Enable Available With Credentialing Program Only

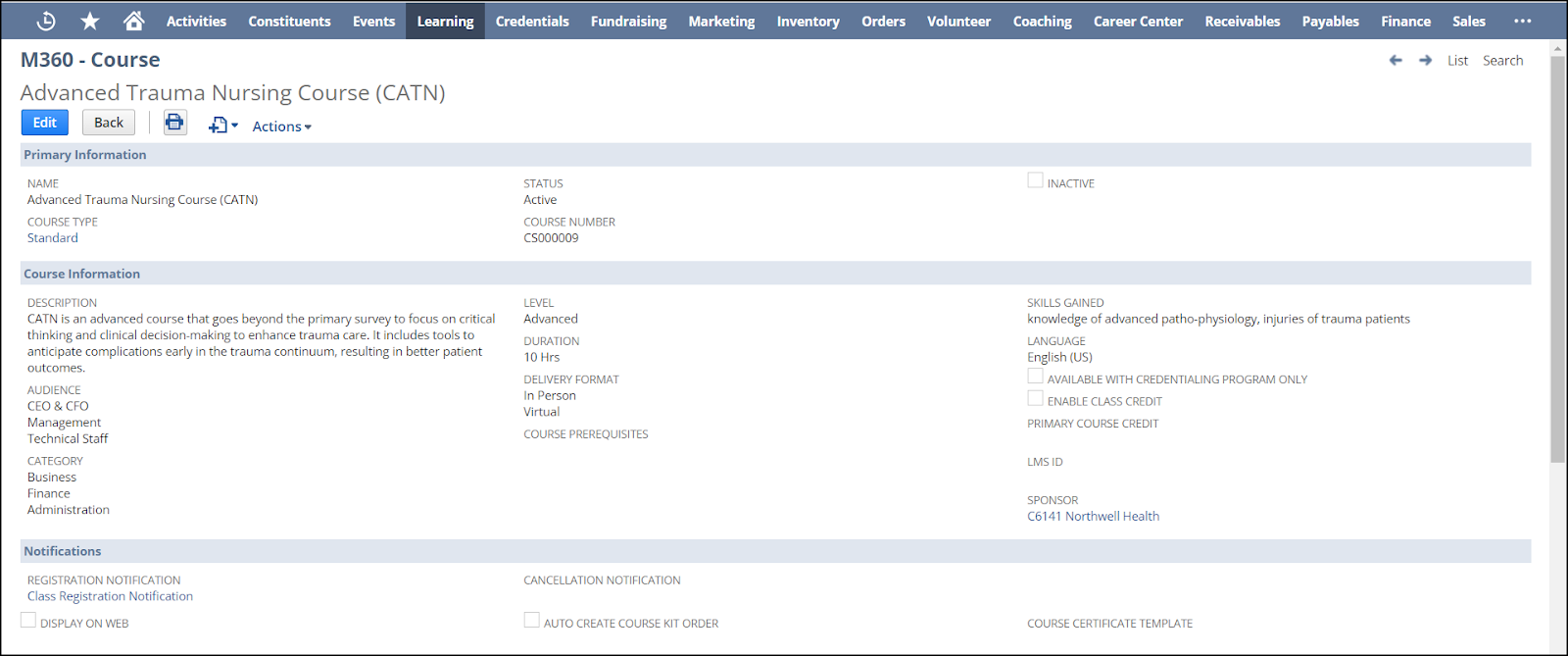point(1035,377)
